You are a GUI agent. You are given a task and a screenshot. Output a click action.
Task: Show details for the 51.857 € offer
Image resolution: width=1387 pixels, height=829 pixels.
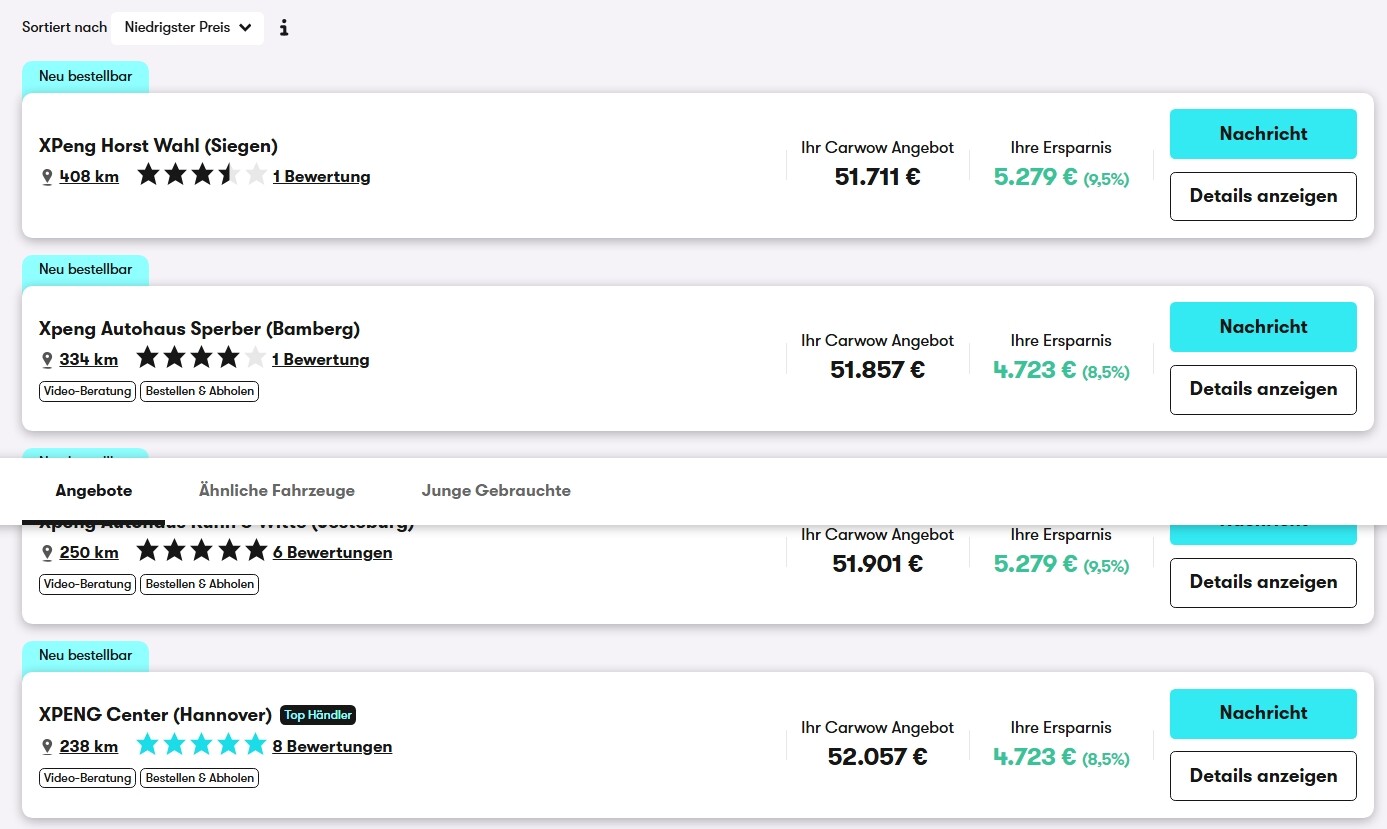point(1263,389)
